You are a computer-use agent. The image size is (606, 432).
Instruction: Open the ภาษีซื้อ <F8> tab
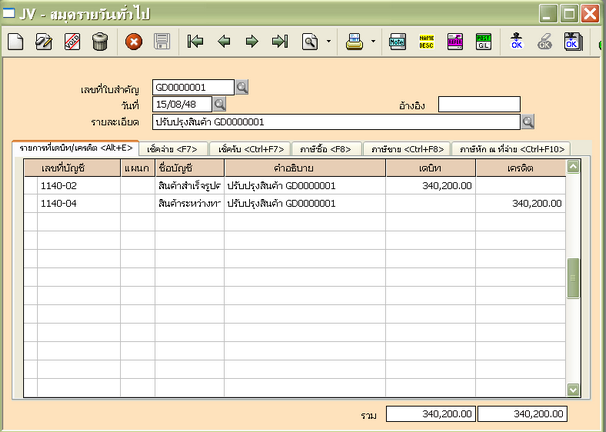[325, 148]
